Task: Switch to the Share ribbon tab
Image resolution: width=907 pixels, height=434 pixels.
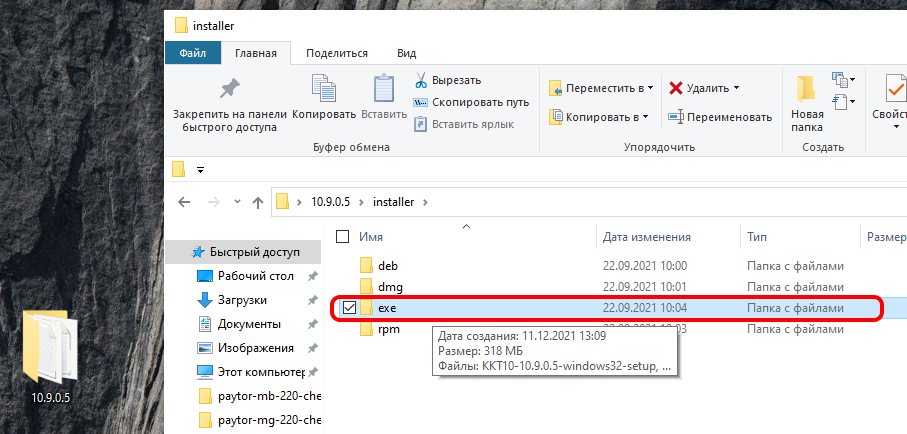Action: click(337, 54)
